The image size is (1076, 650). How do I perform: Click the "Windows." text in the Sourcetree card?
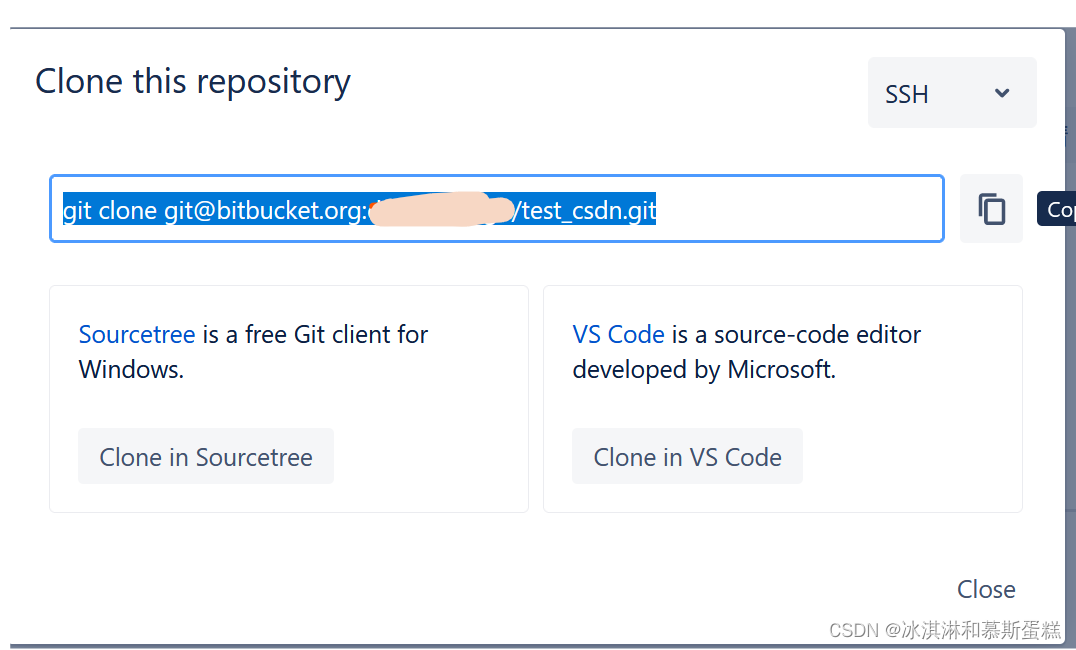[x=131, y=370]
